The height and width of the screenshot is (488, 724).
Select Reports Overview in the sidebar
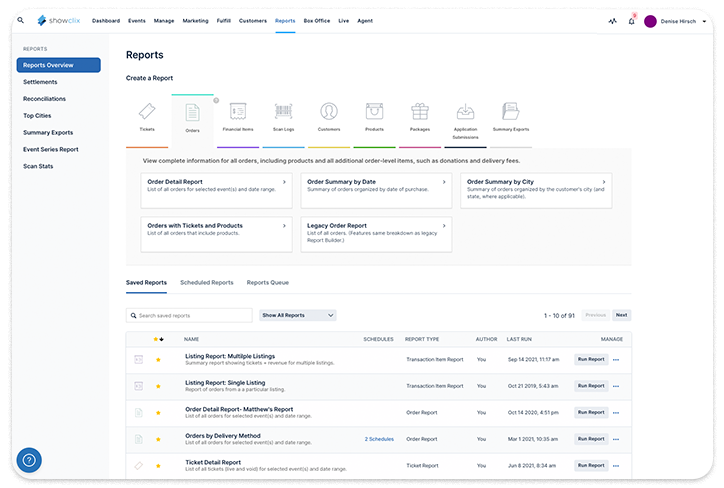59,65
